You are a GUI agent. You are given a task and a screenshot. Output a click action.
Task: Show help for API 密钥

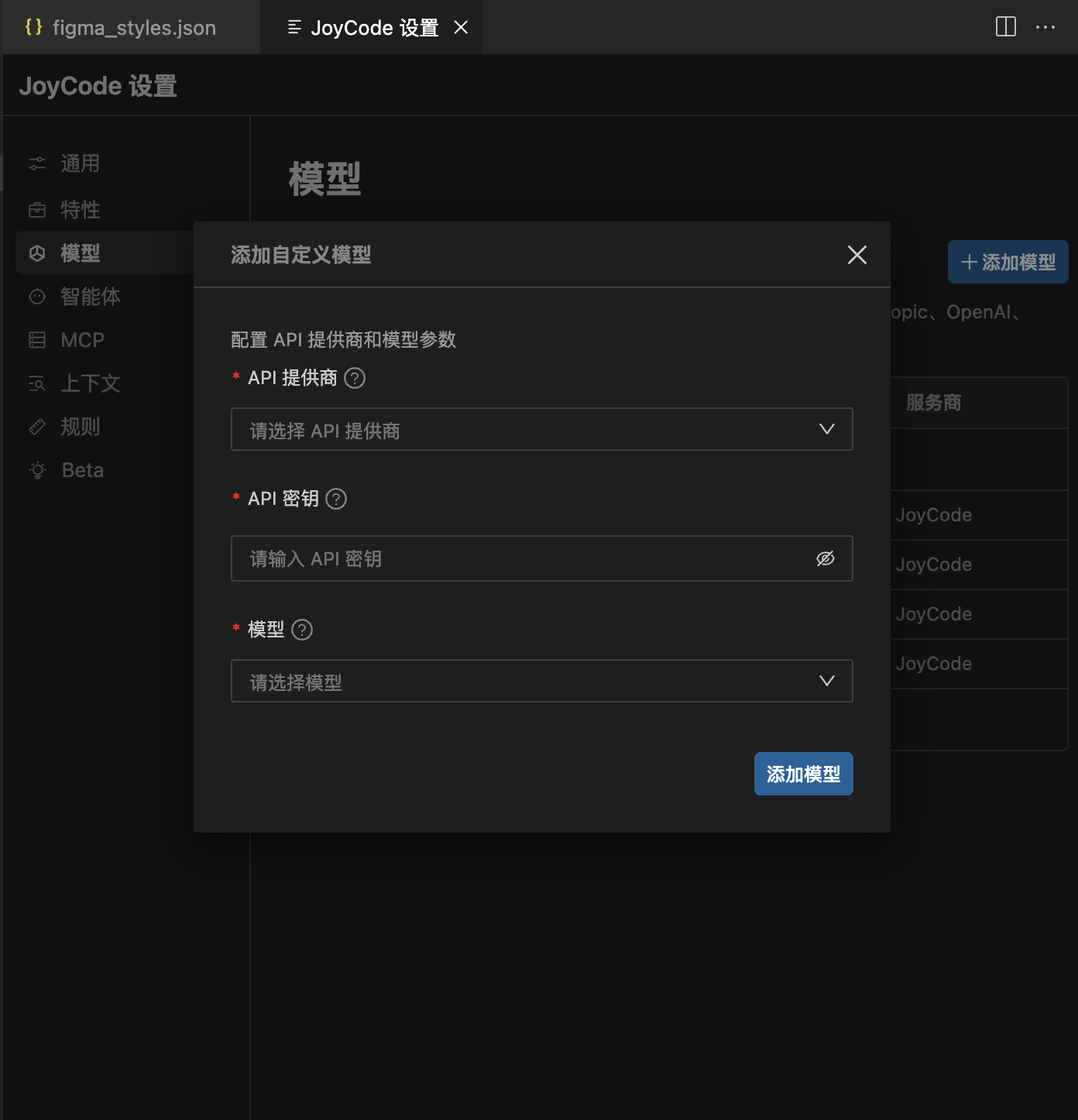(336, 499)
